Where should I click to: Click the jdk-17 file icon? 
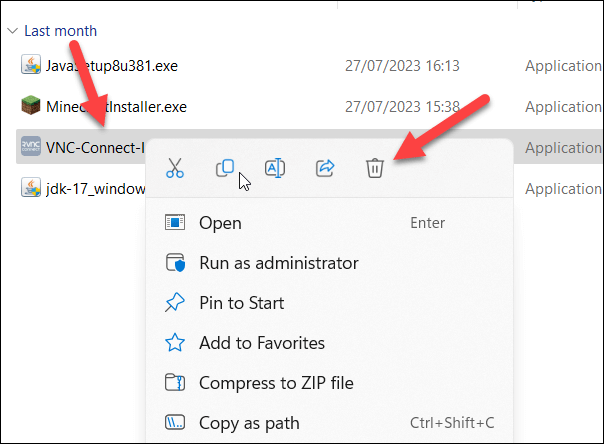pos(30,188)
